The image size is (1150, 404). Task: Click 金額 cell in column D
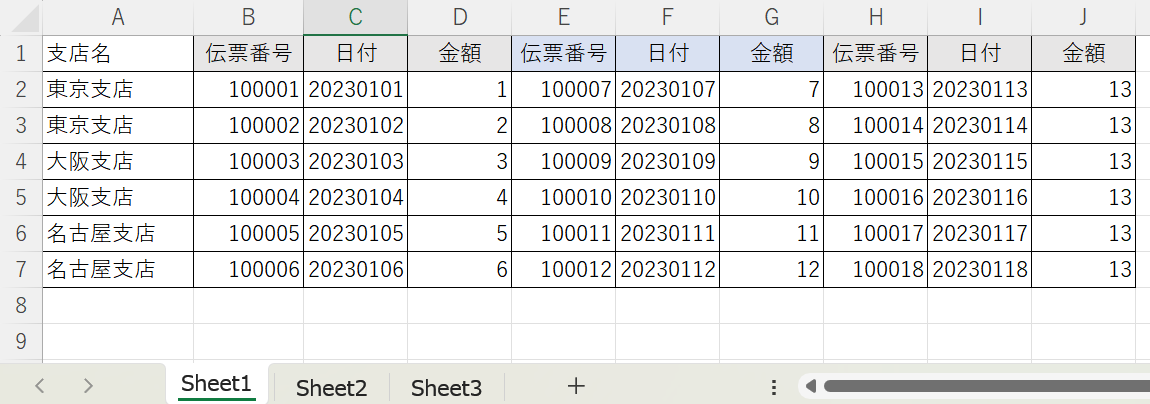[x=459, y=54]
